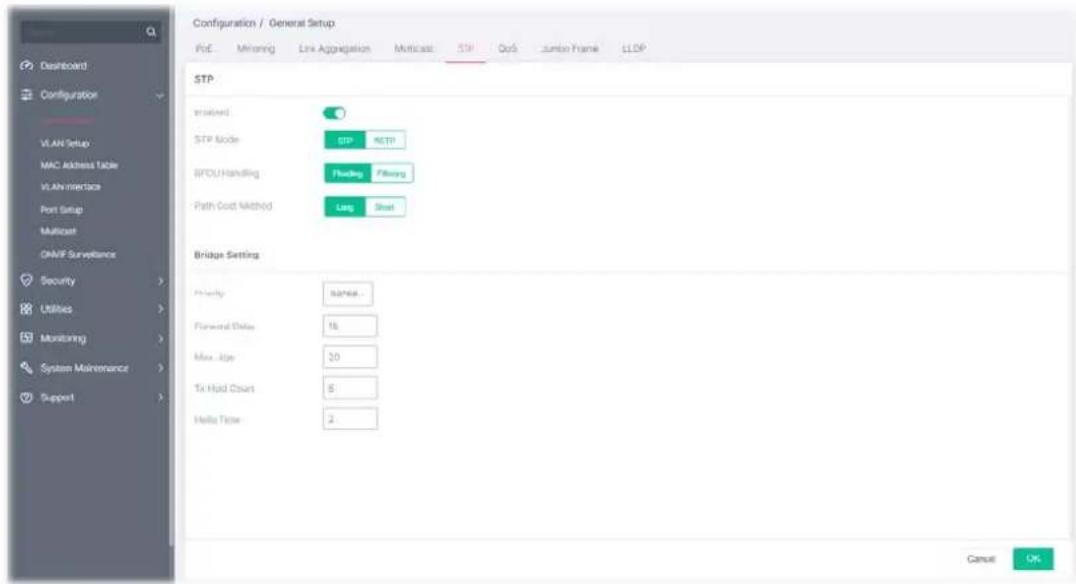The height and width of the screenshot is (584, 1076).
Task: Click the Dashboard menu label
Action: click(x=63, y=66)
